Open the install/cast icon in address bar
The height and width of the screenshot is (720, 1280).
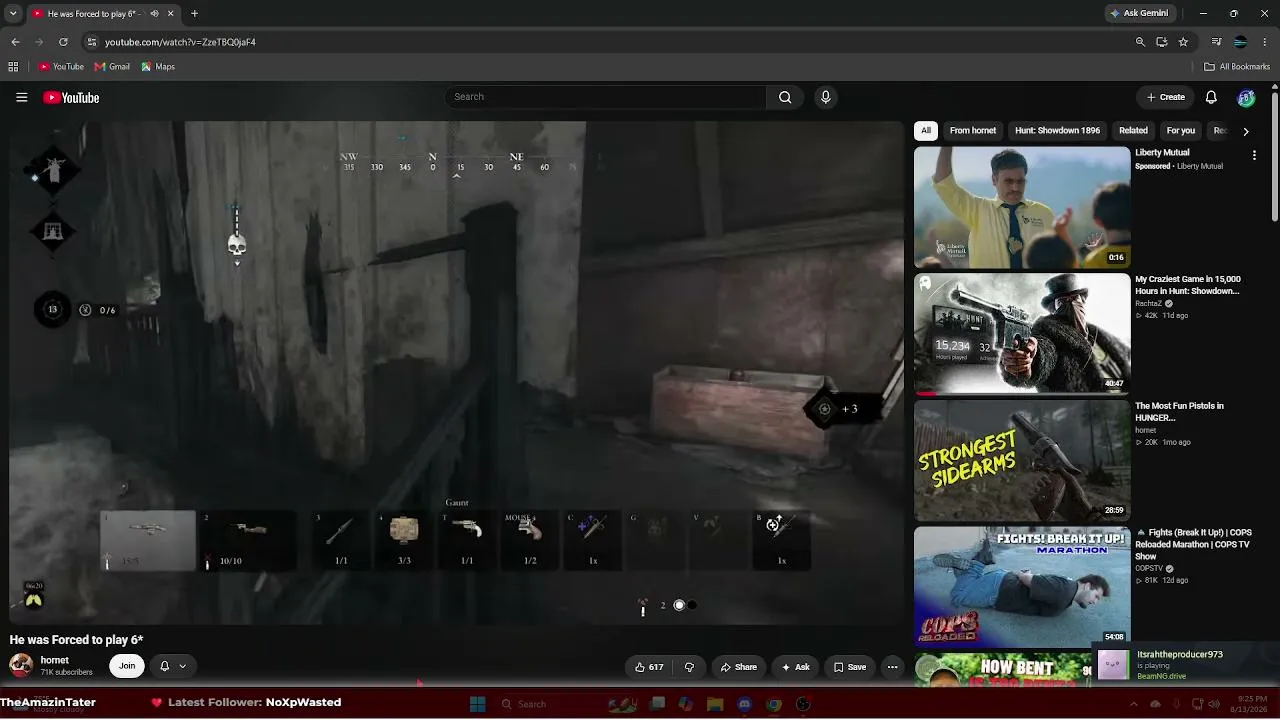1162,42
